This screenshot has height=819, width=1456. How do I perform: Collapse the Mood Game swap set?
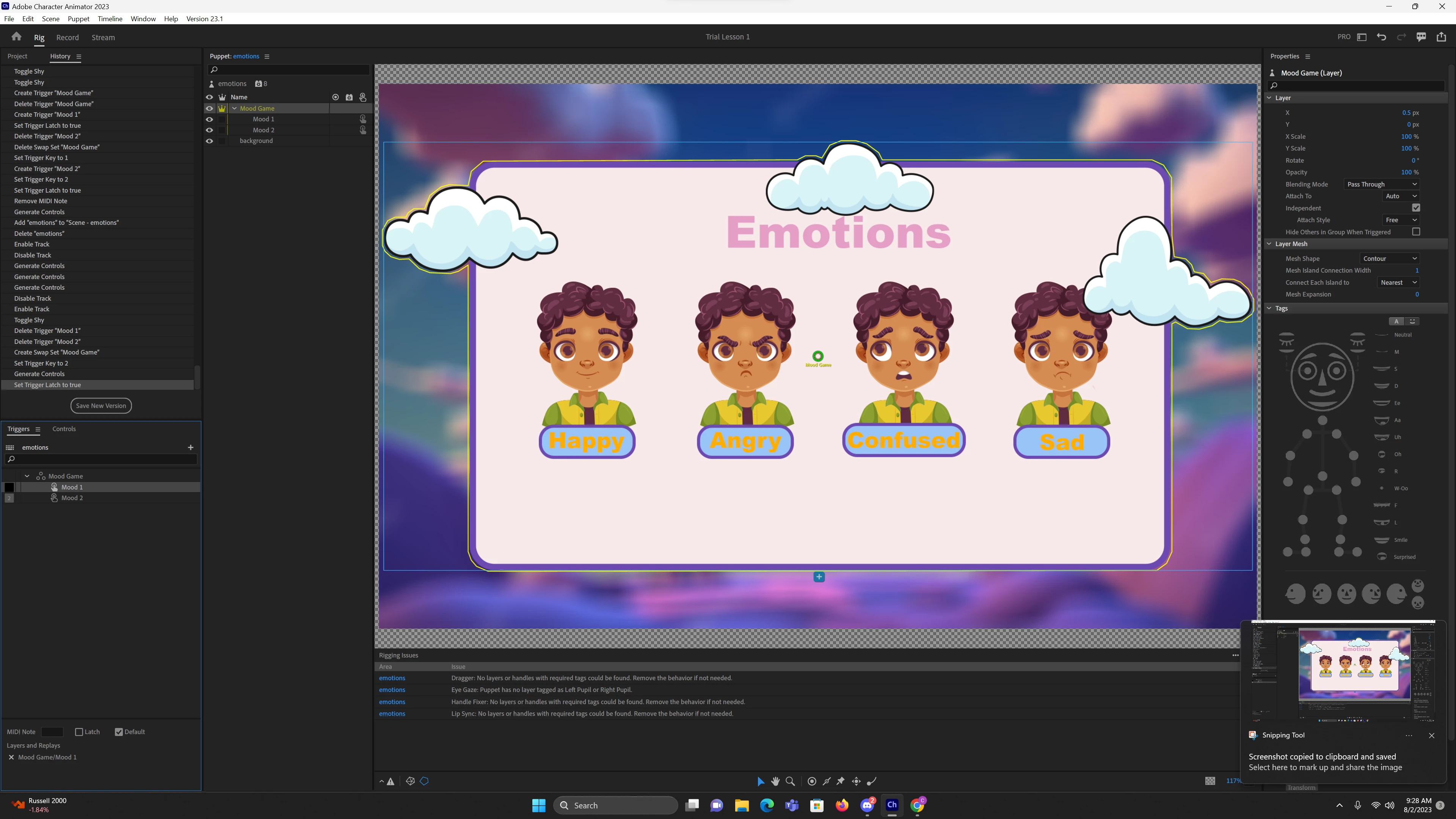(27, 476)
